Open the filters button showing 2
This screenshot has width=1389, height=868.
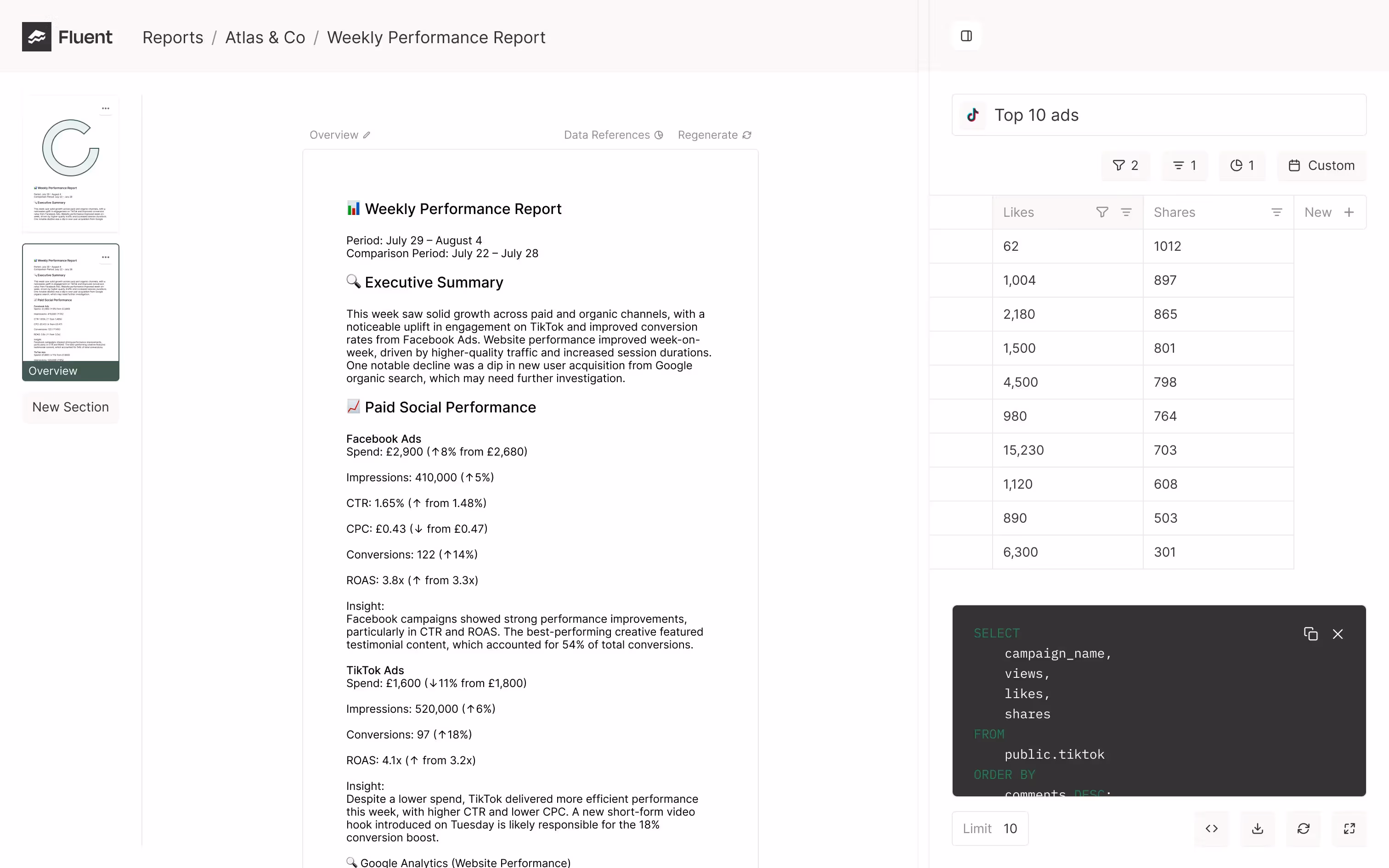pyautogui.click(x=1125, y=165)
